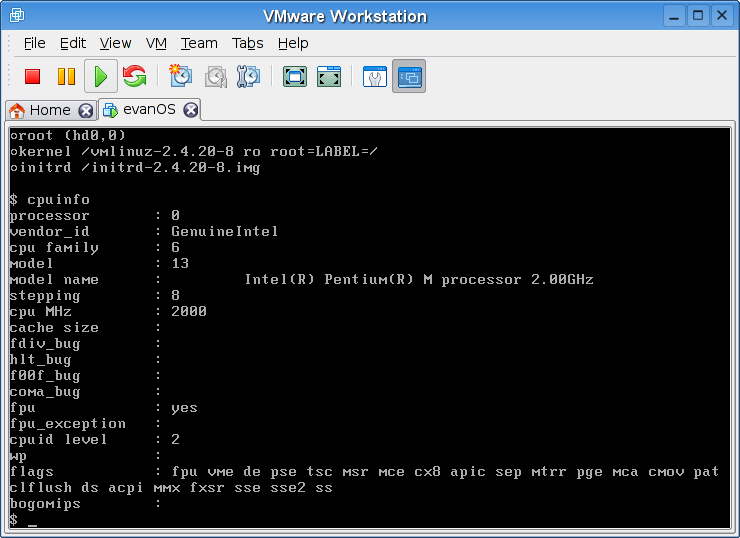Open the File menu
The image size is (740, 538).
click(x=34, y=43)
